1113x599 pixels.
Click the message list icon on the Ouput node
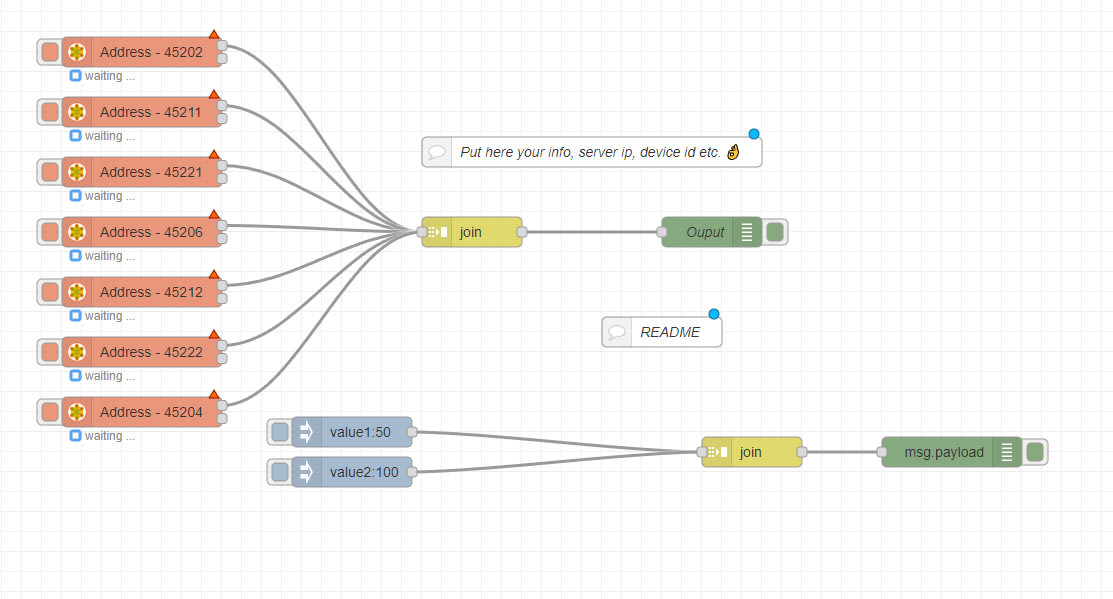tap(747, 231)
